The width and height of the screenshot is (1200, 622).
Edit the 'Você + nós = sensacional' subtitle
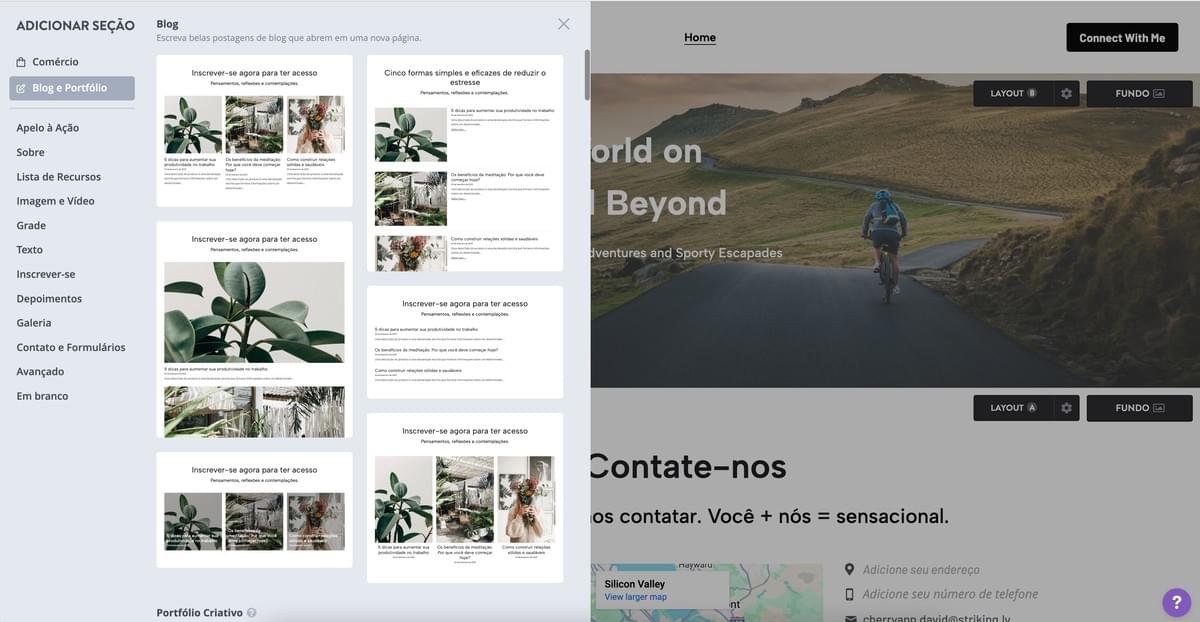click(769, 517)
